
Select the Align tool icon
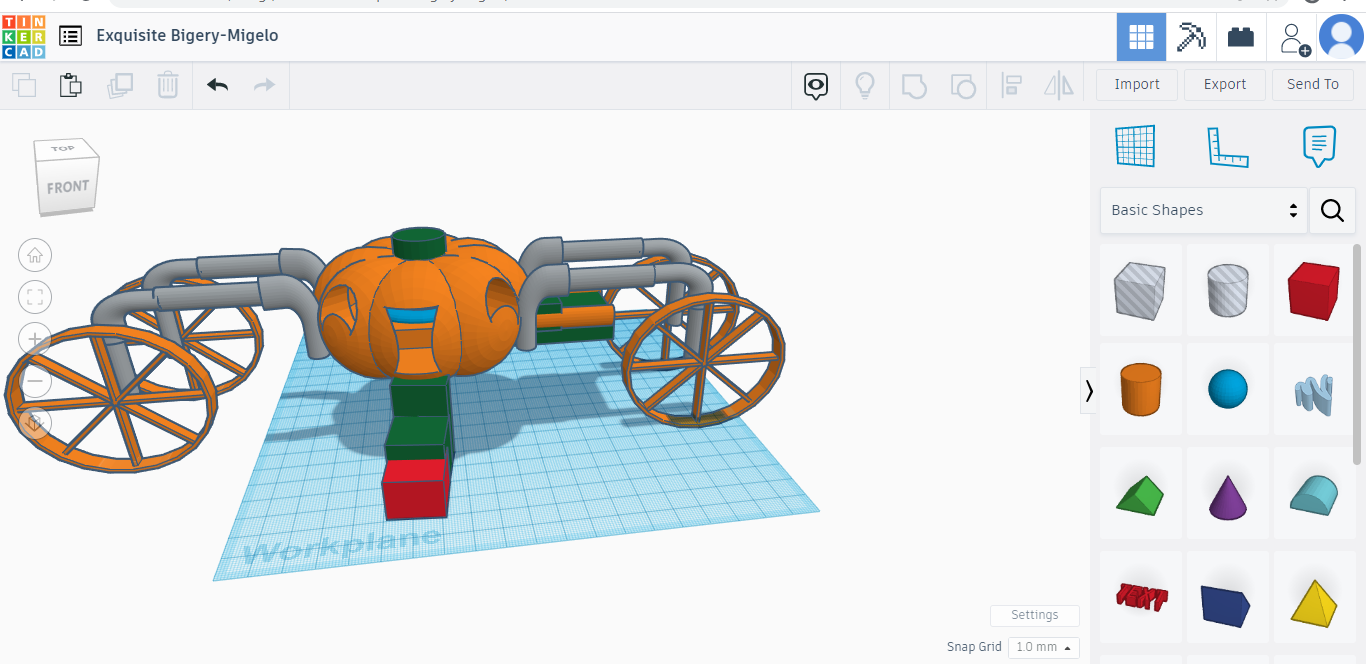pyautogui.click(x=1011, y=85)
